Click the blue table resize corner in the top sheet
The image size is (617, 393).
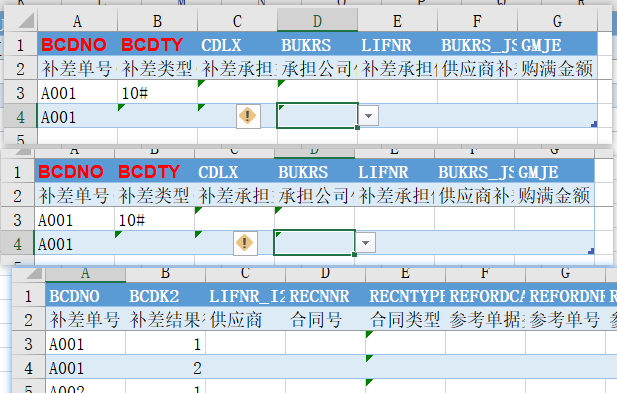tap(594, 124)
